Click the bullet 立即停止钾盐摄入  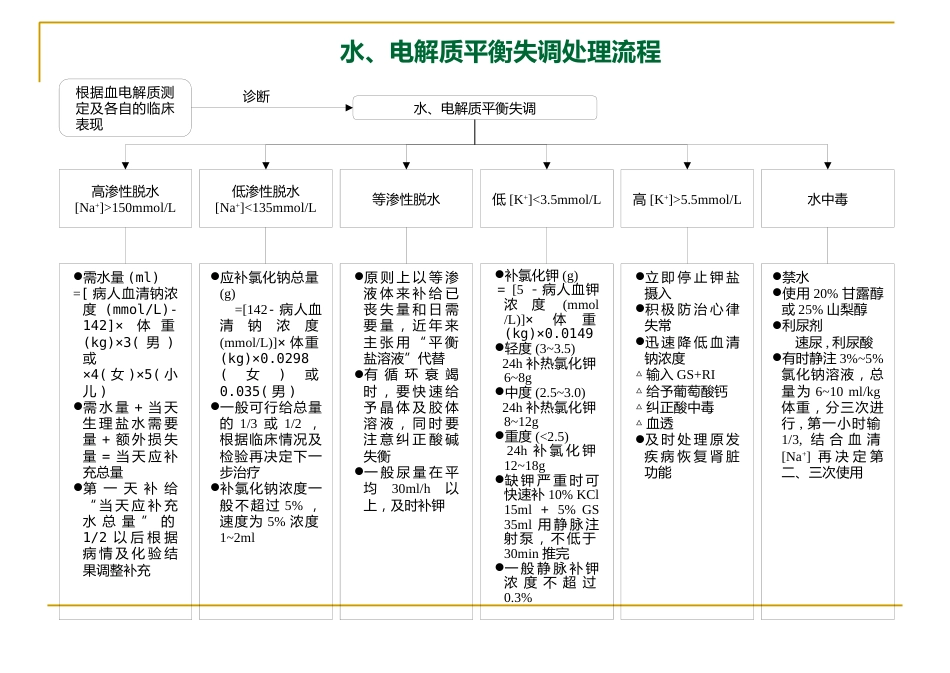(x=688, y=285)
